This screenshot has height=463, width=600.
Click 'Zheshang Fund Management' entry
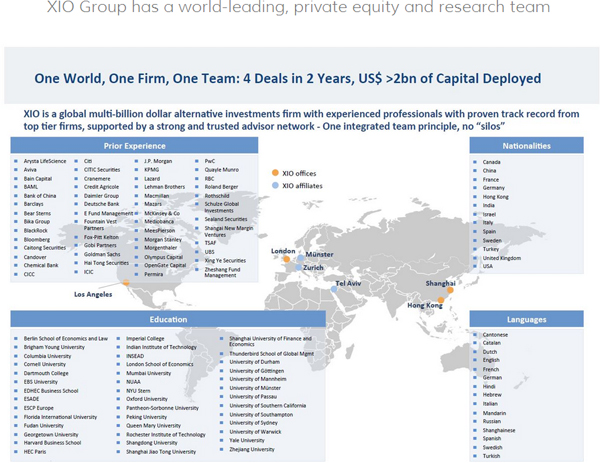[222, 272]
